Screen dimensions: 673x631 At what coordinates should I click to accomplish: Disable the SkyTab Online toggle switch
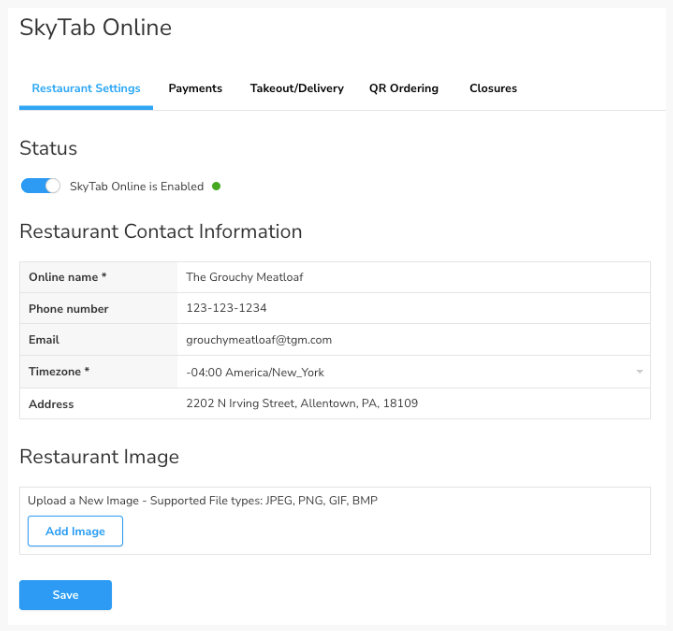pos(41,186)
